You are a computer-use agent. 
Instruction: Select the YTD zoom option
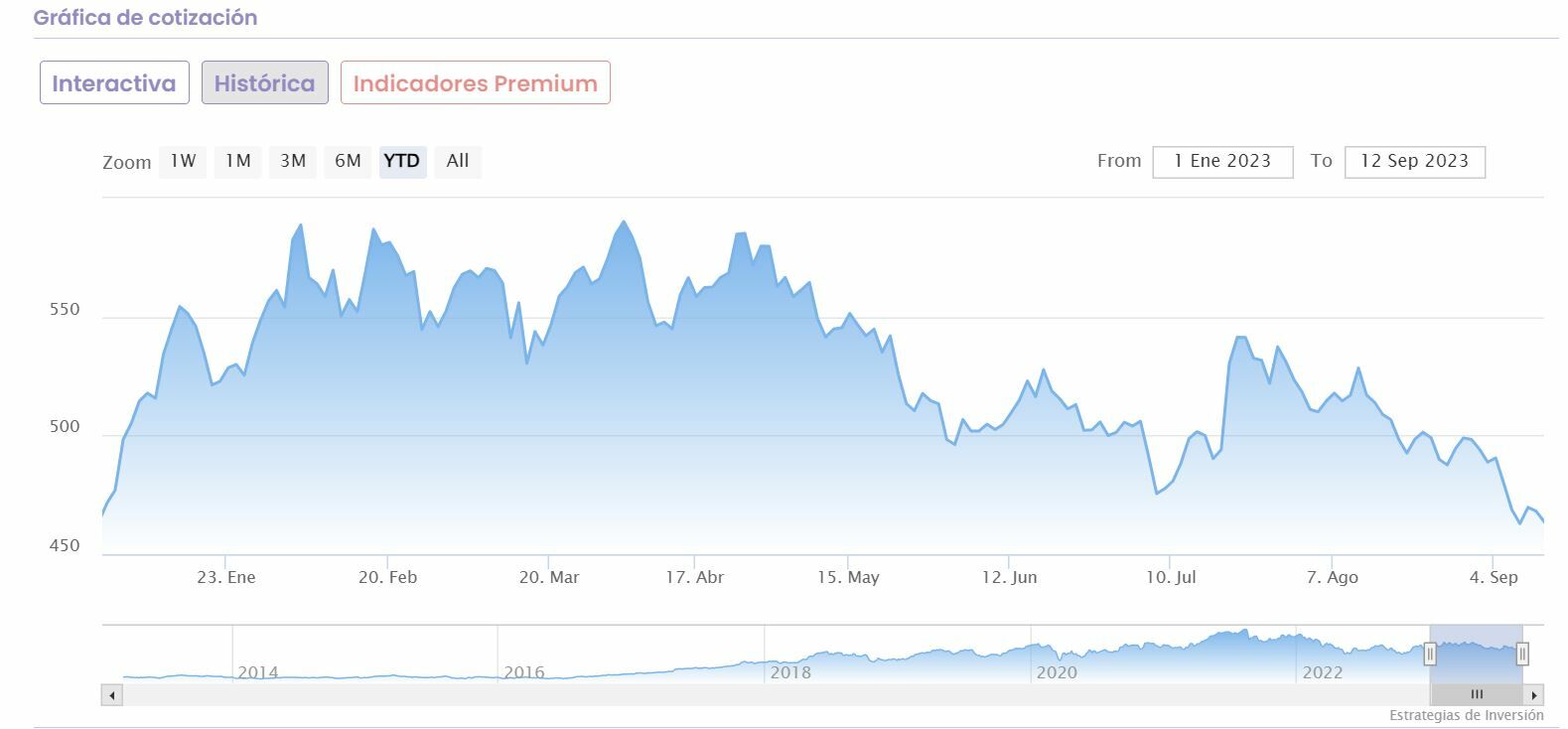(x=402, y=161)
